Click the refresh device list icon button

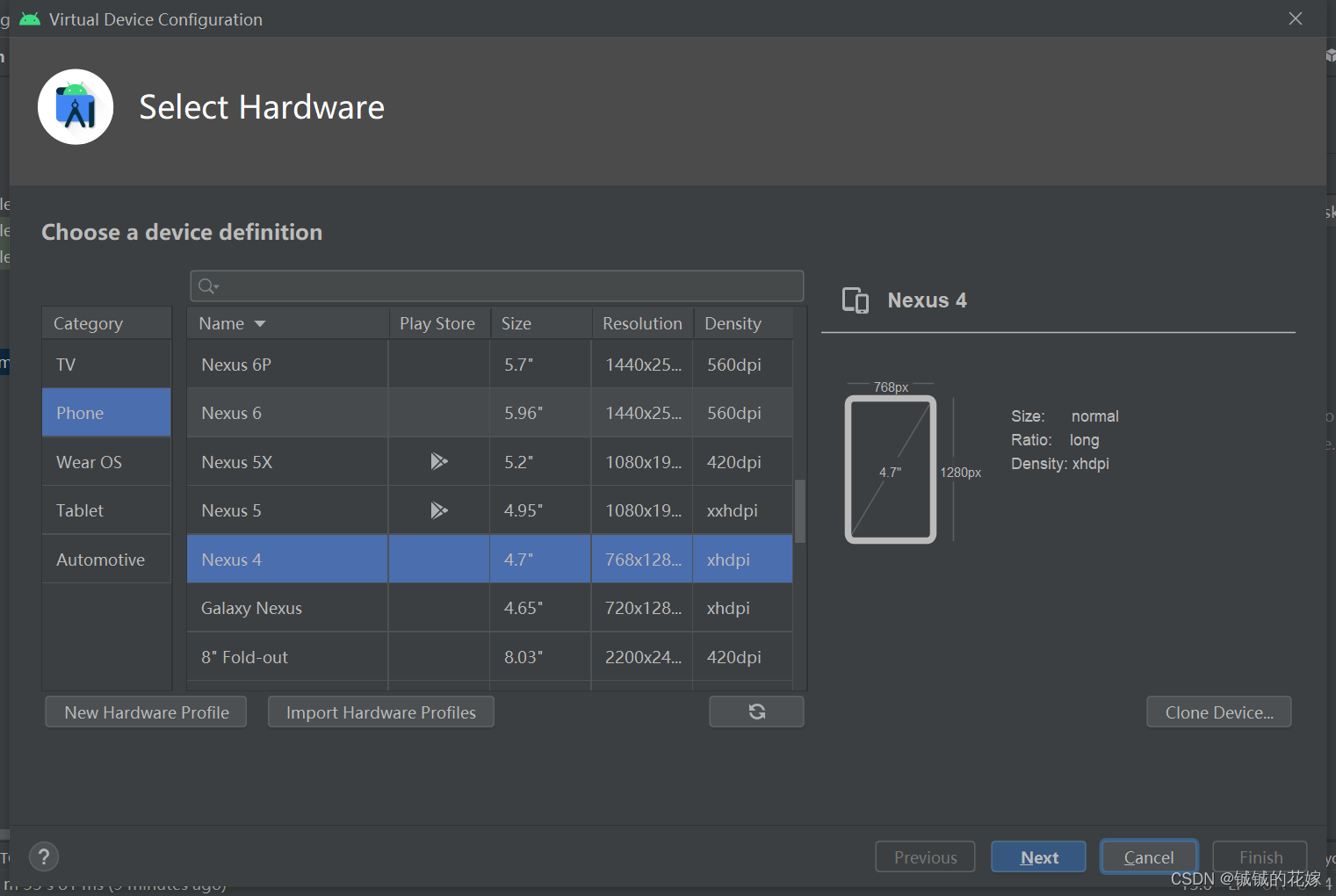pos(756,712)
